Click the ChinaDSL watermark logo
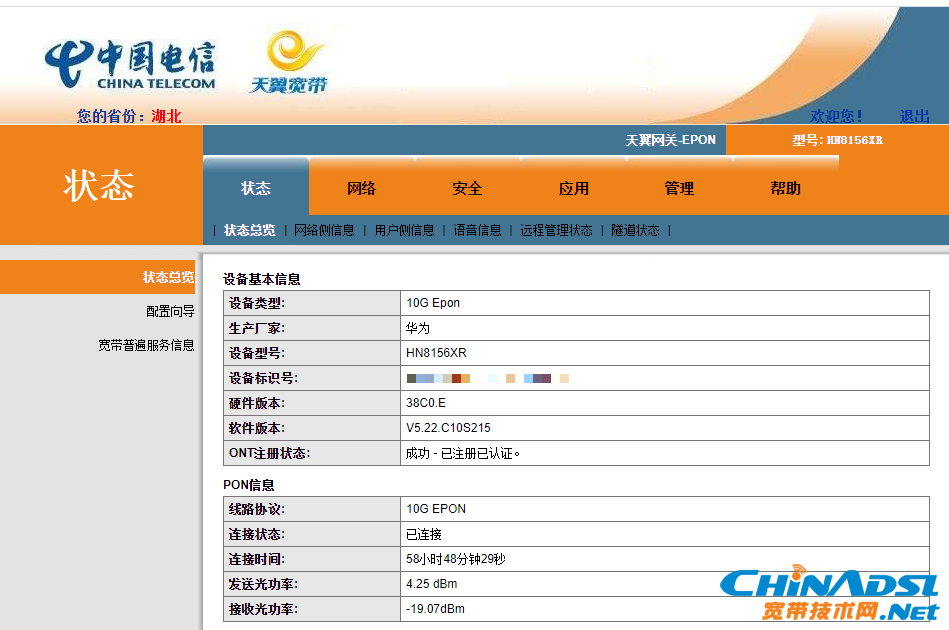Image resolution: width=949 pixels, height=630 pixels. click(830, 593)
